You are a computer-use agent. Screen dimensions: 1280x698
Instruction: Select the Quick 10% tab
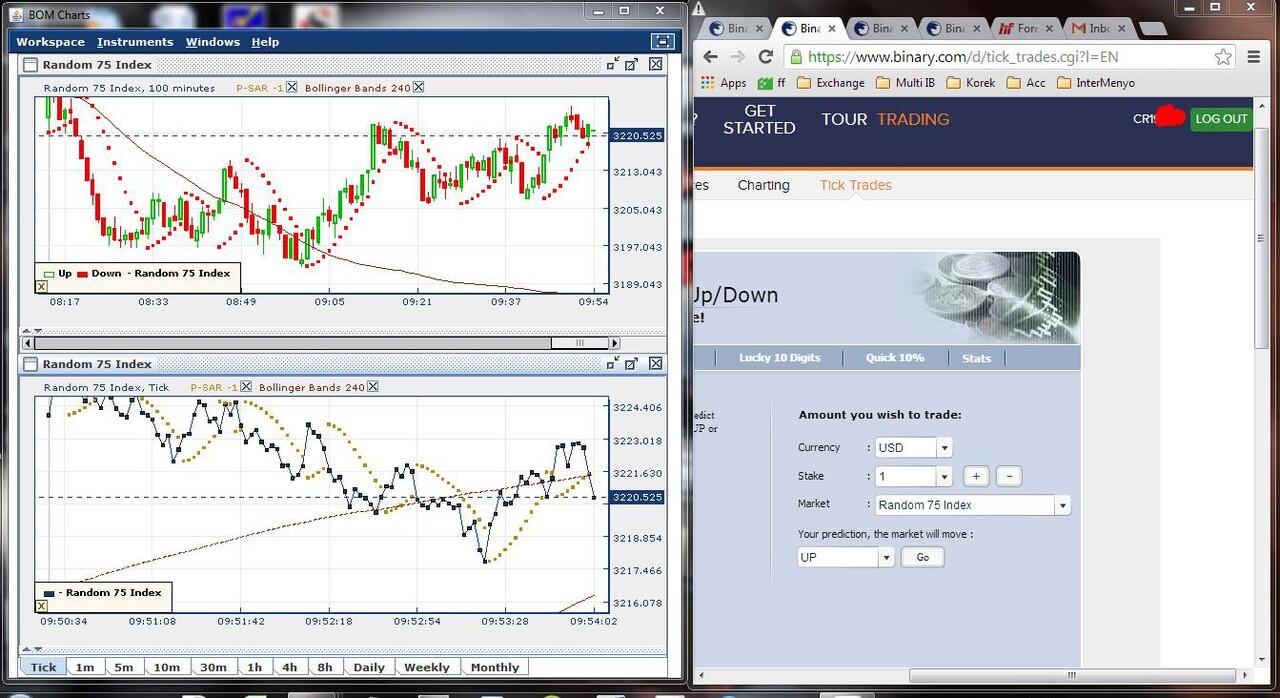click(x=894, y=357)
